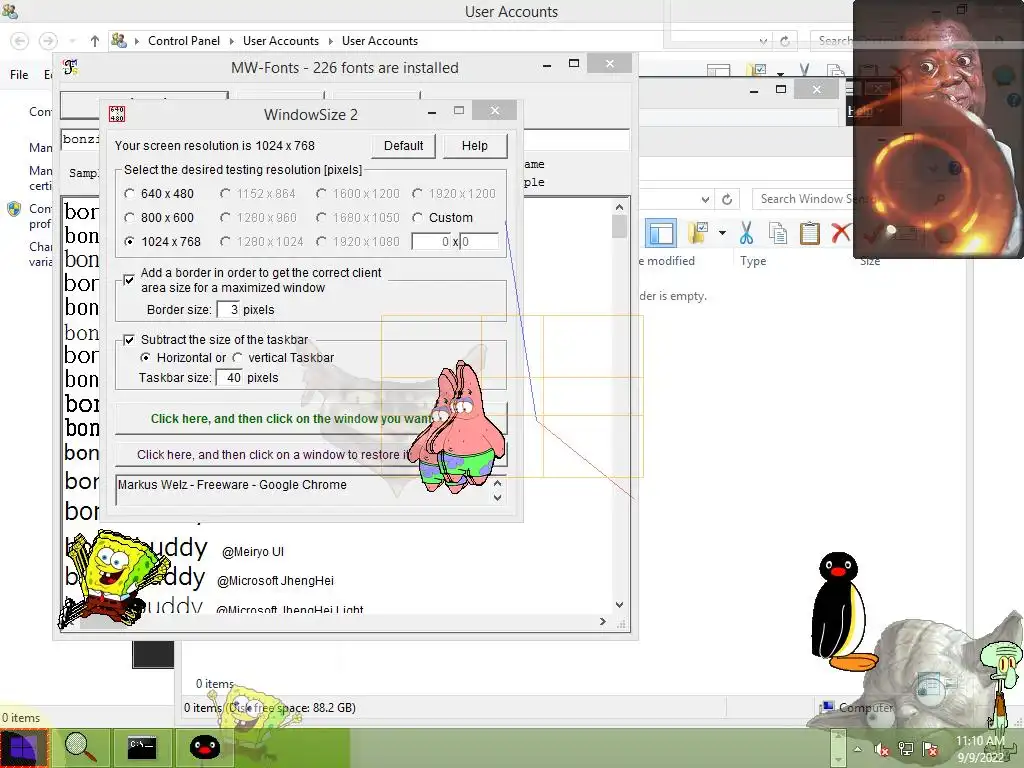Select the 800 x 600 resolution radio button

coord(129,217)
